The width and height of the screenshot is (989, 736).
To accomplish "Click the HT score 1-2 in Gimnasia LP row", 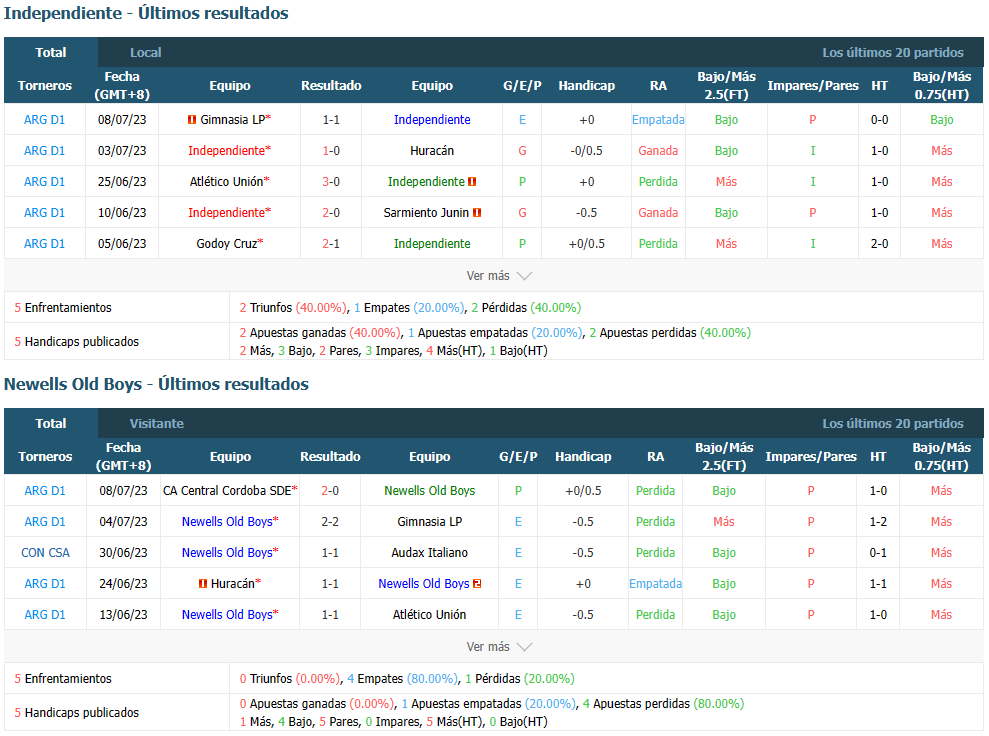I will (x=879, y=522).
